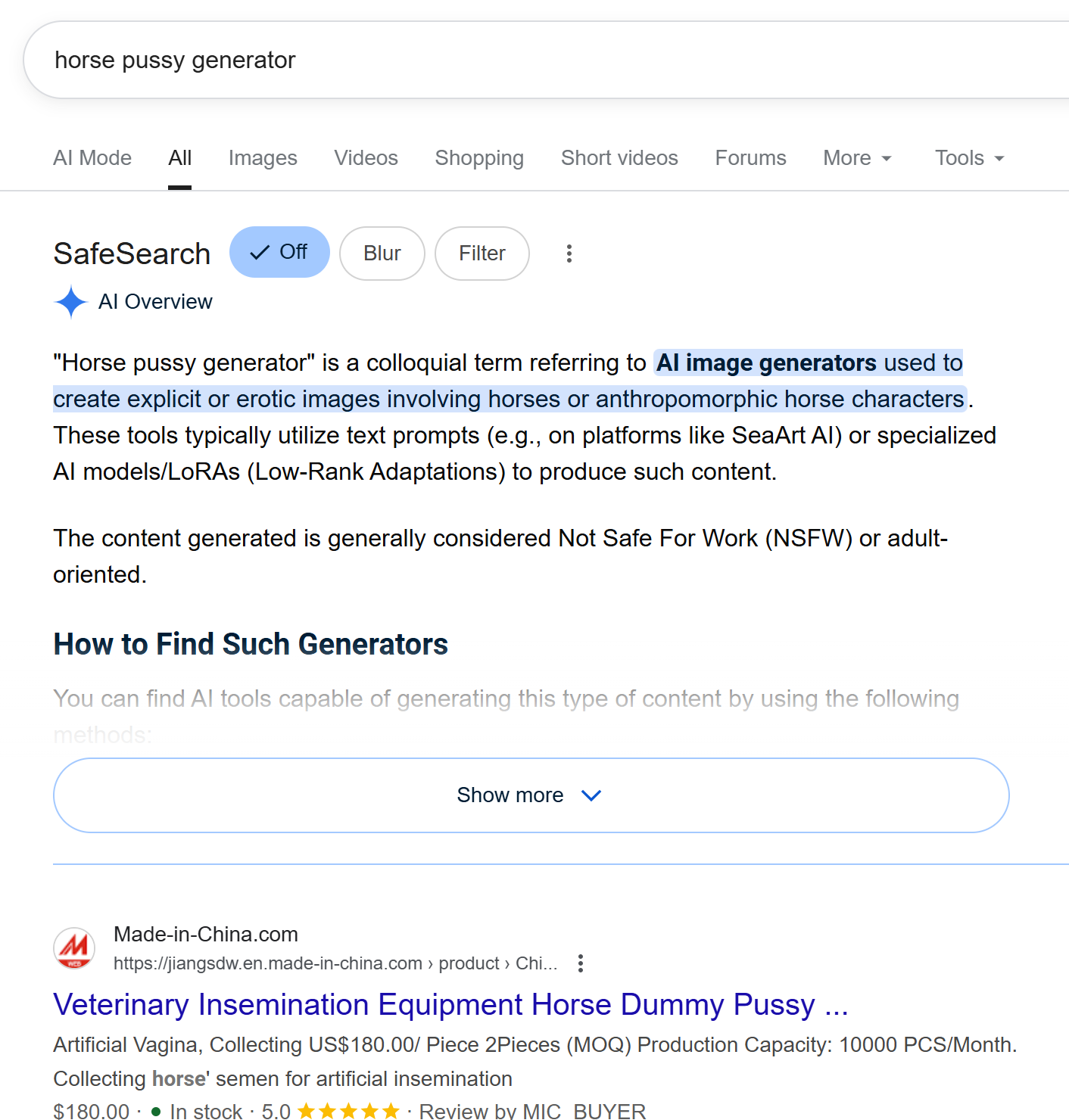Viewport: 1069px width, 1120px height.
Task: Switch to the Videos tab
Action: coord(366,158)
